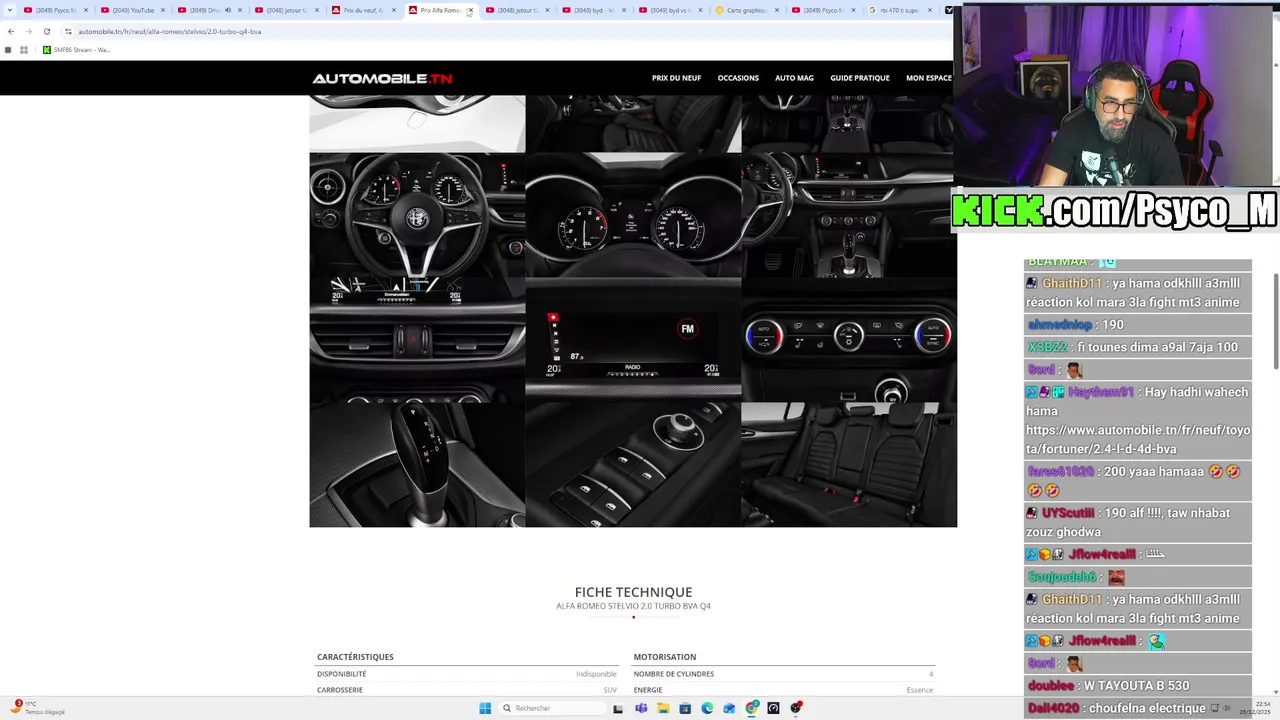Click the address bar URL automobile.tn
The height and width of the screenshot is (720, 1280).
pyautogui.click(x=169, y=31)
